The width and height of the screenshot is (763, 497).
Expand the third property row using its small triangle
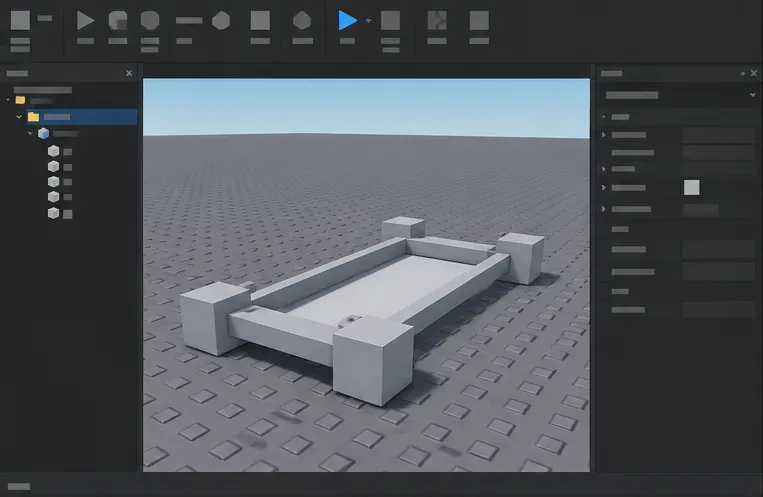[x=603, y=169]
